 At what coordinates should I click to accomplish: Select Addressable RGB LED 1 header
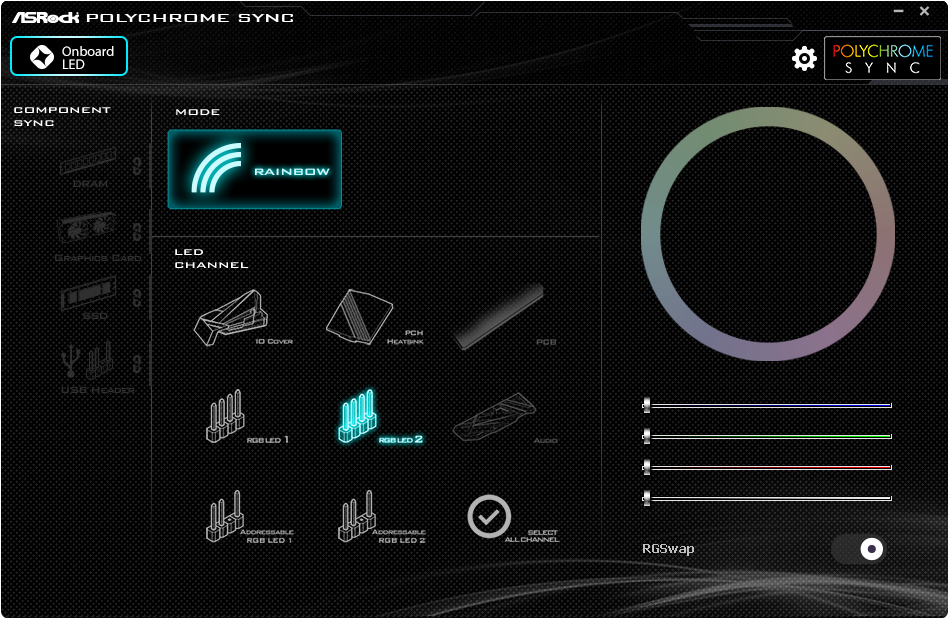pyautogui.click(x=249, y=517)
